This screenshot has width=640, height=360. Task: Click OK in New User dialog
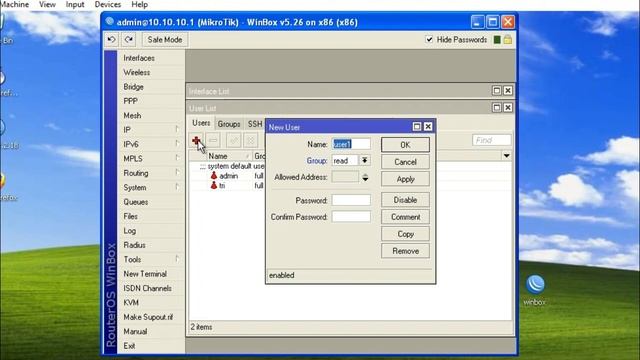405,145
